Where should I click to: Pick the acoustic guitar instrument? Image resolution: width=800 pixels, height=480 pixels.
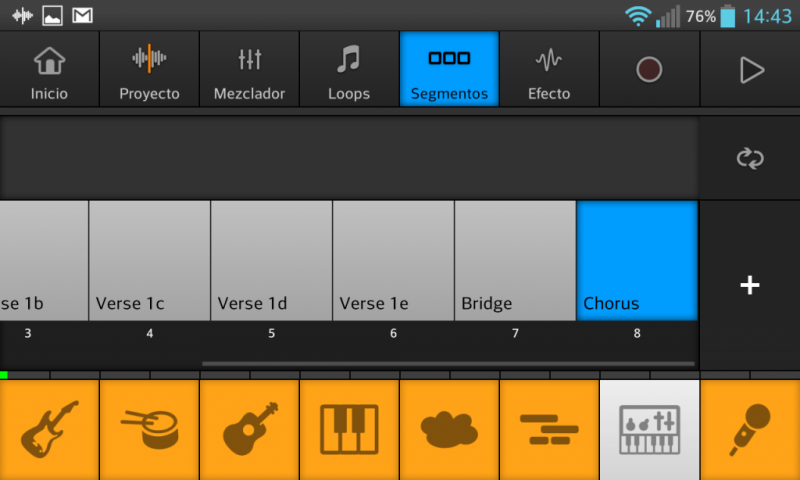[x=249, y=429]
